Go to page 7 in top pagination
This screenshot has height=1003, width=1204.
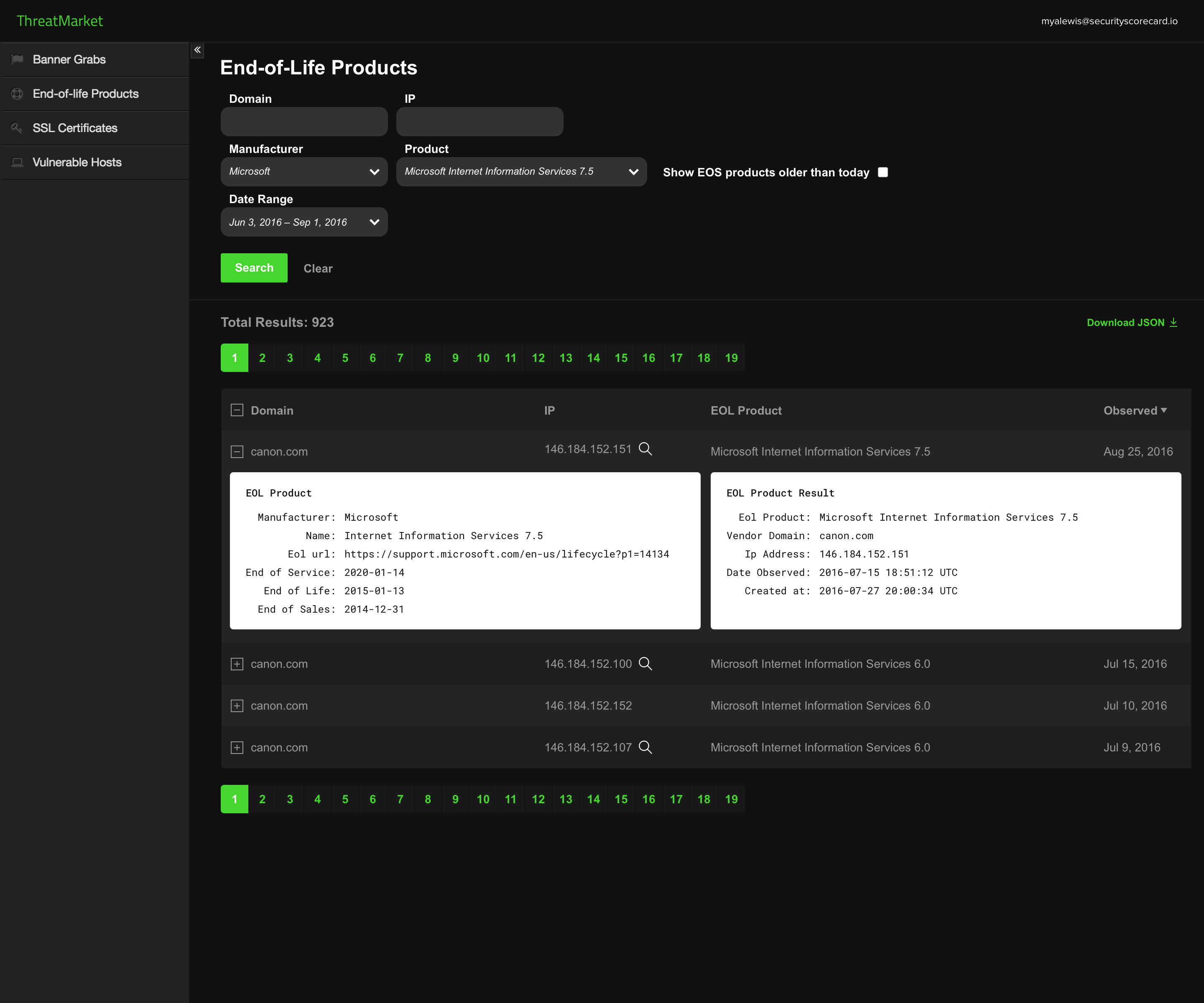[x=400, y=358]
